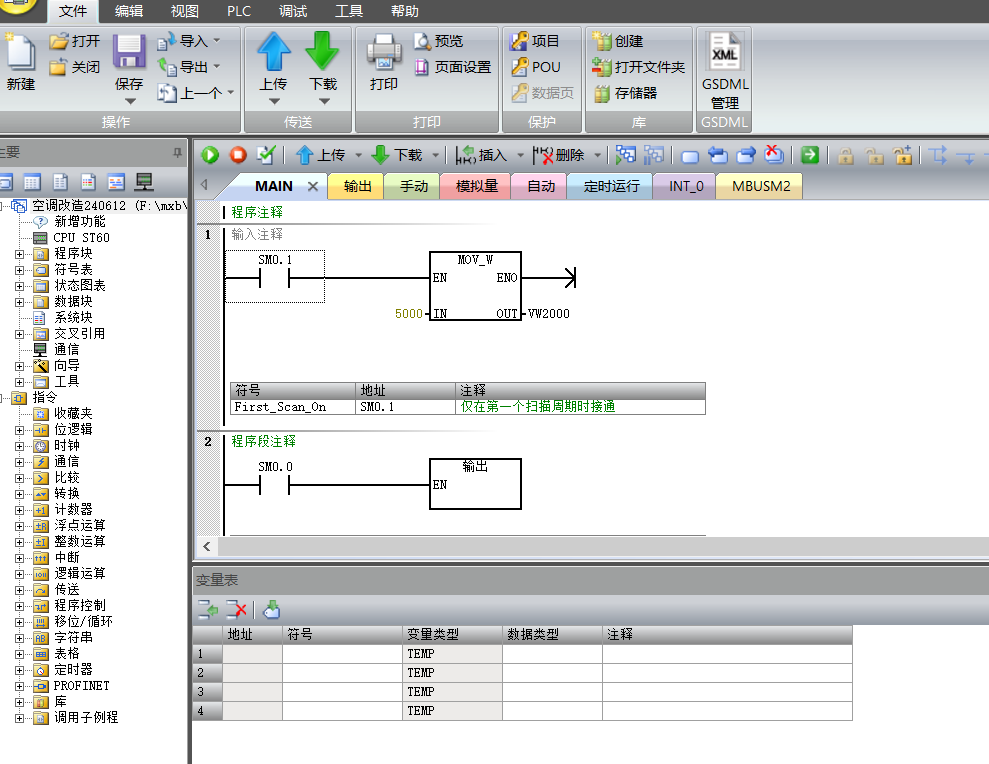Open the PLC ribbon tab

click(x=239, y=11)
